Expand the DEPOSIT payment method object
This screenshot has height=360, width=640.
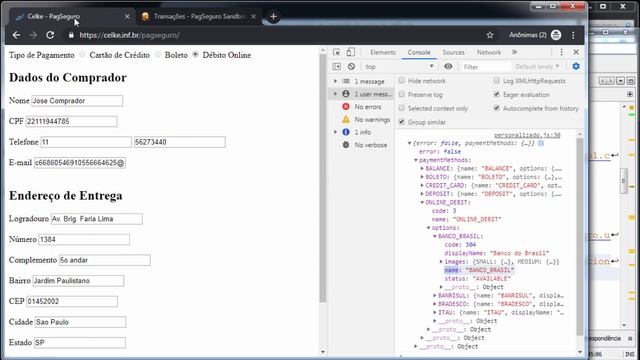[422, 194]
